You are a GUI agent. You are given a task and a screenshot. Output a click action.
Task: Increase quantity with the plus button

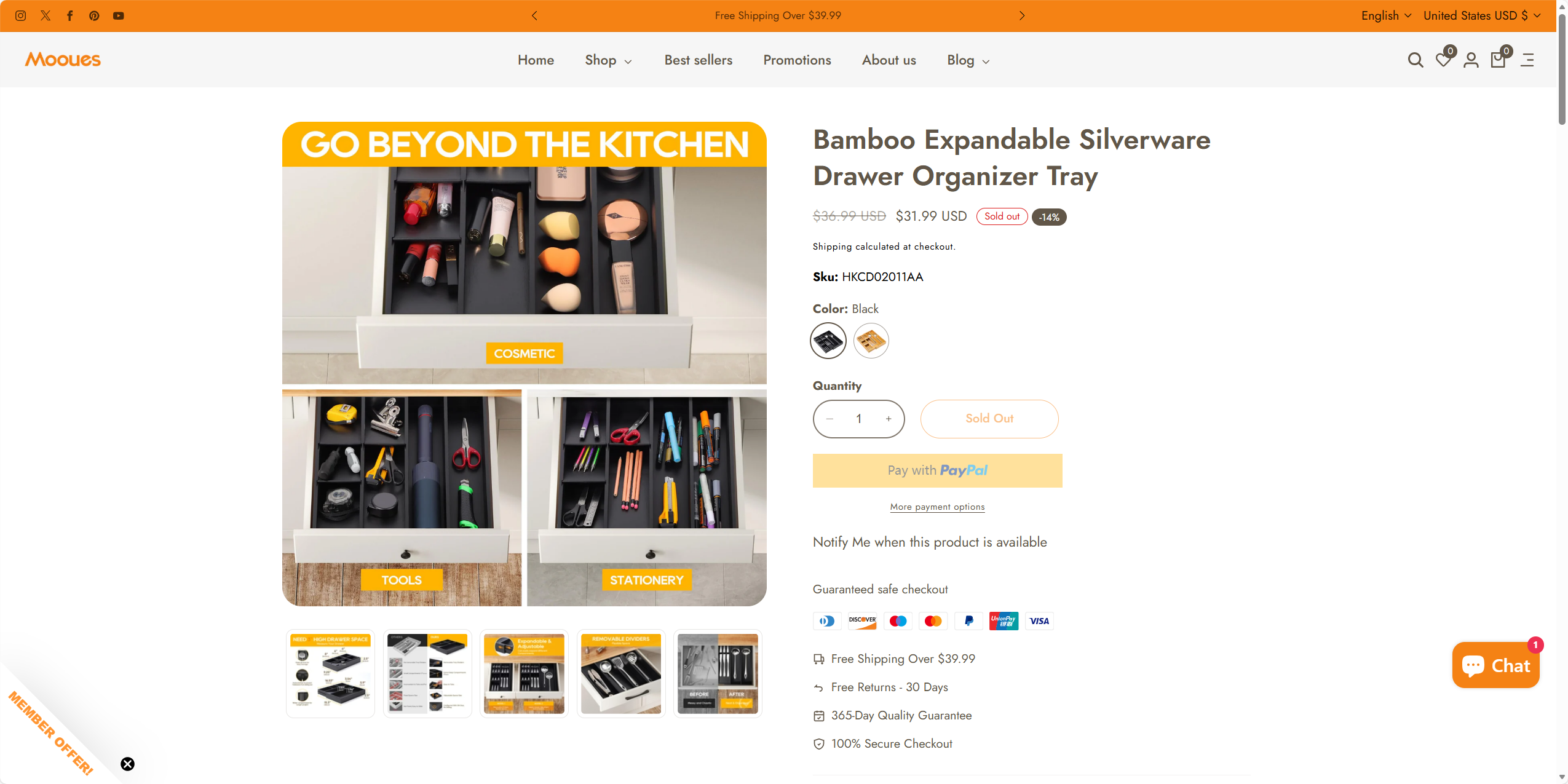(x=889, y=419)
